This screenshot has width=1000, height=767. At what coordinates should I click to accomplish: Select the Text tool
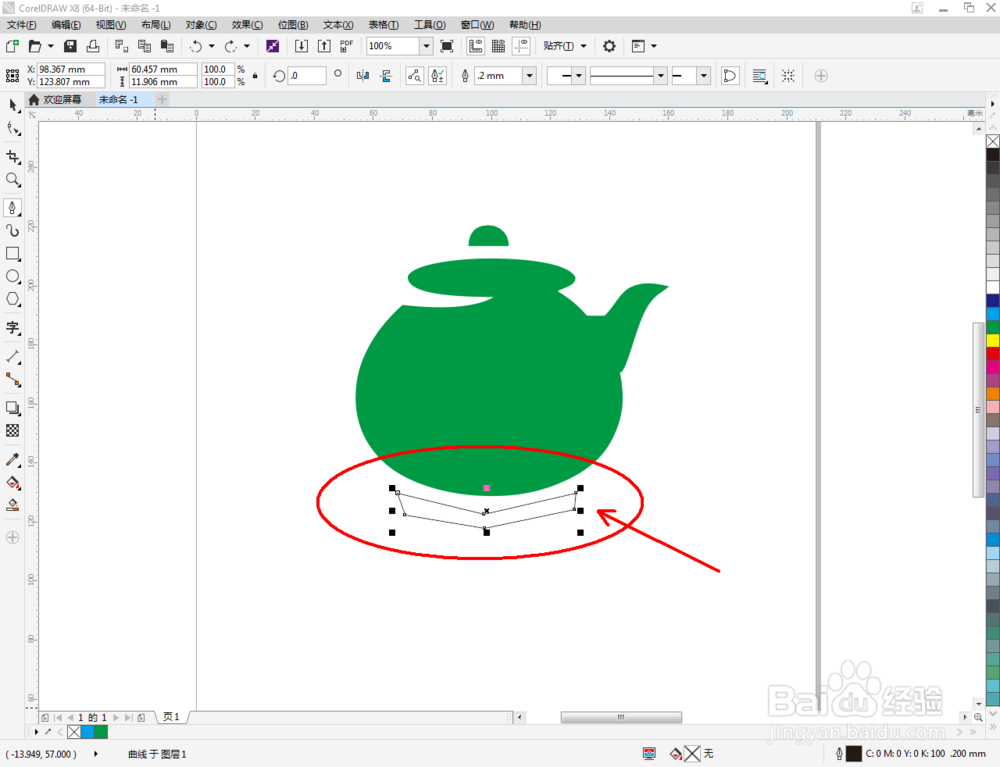click(13, 328)
